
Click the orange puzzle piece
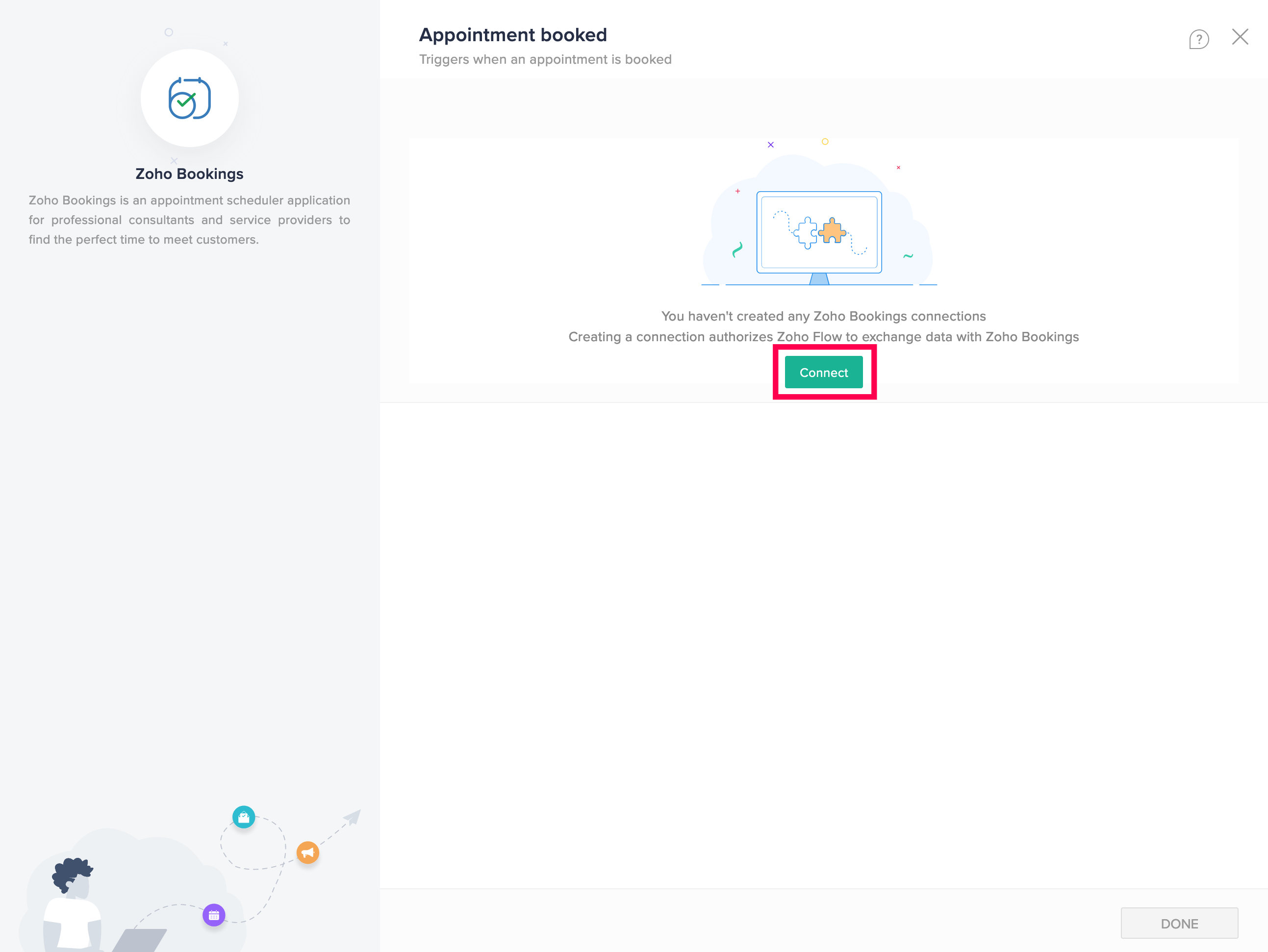click(832, 231)
